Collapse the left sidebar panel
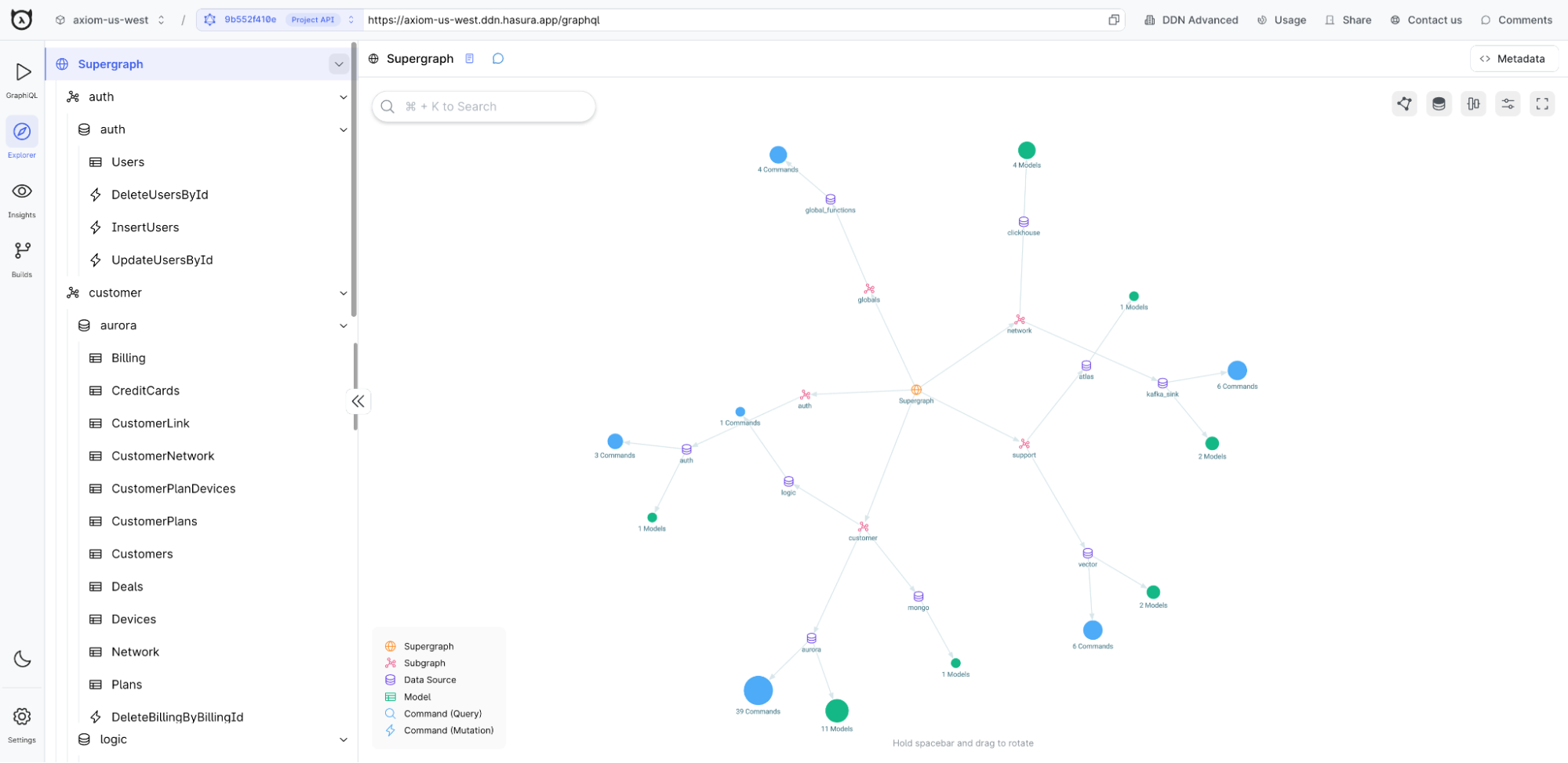Screen dimensions: 1568x763 [358, 401]
